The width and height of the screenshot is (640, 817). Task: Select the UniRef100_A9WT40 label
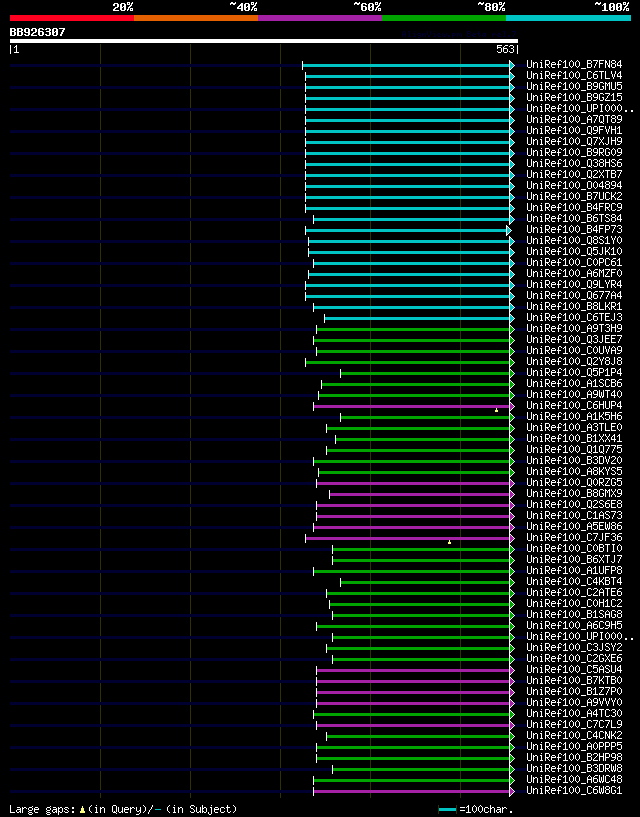pos(574,394)
